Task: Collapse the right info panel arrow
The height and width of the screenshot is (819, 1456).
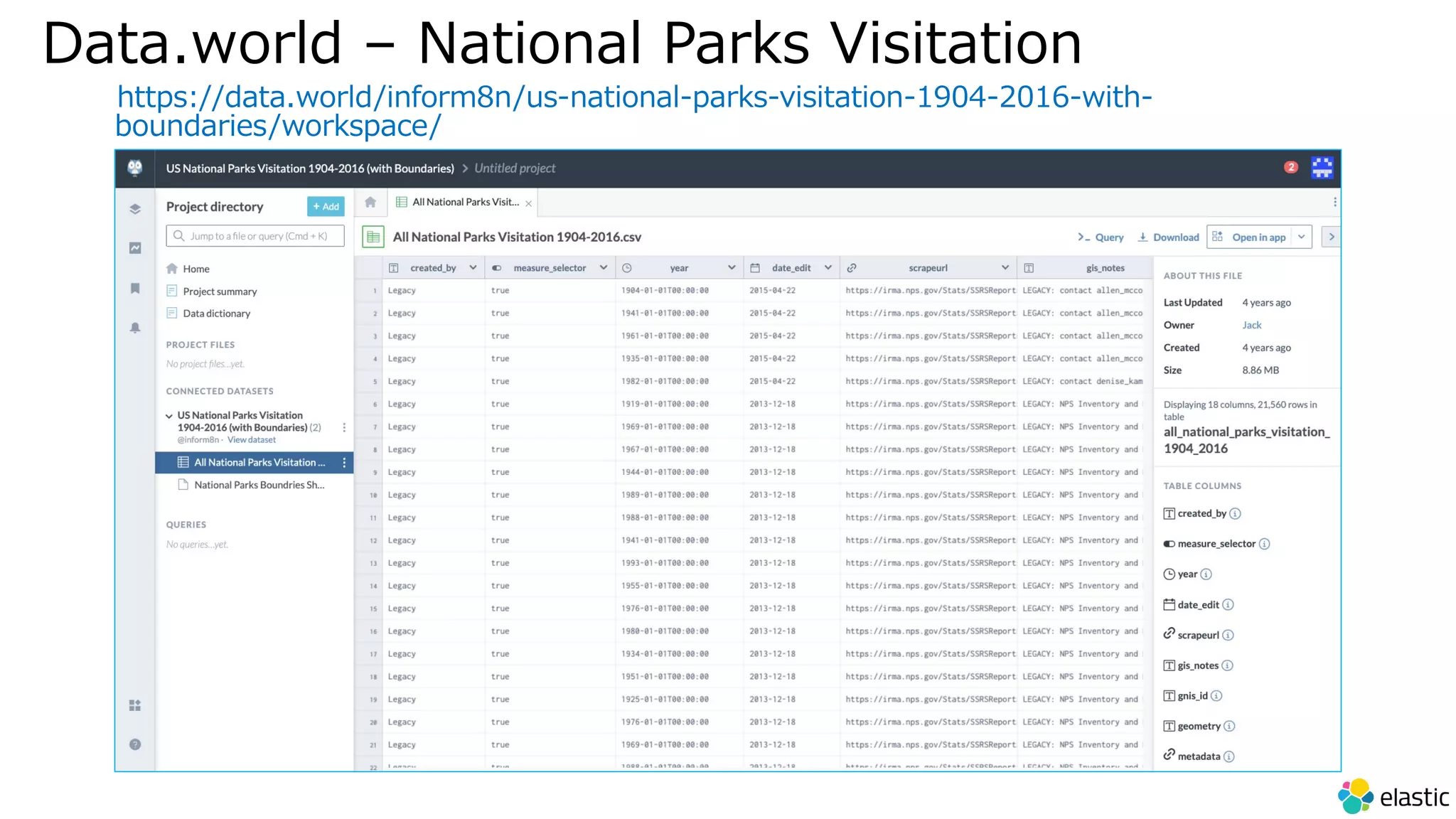Action: (1331, 237)
